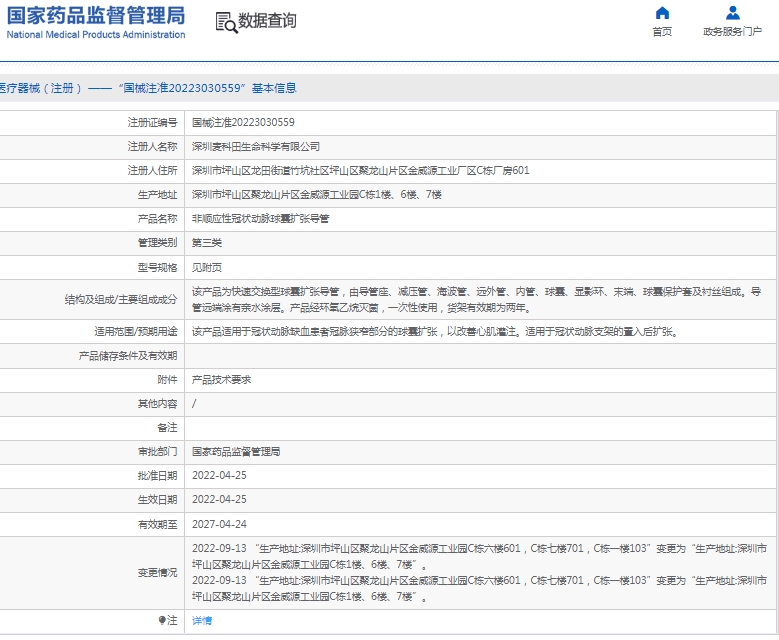
Task: Click the 型号规格 label
Action: coord(157,267)
